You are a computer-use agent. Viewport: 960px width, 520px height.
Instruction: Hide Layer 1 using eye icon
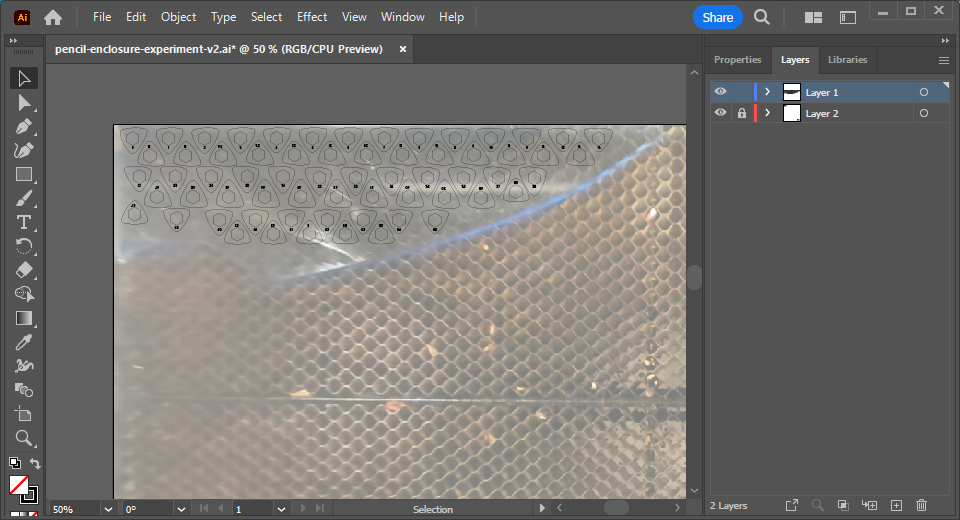[720, 92]
